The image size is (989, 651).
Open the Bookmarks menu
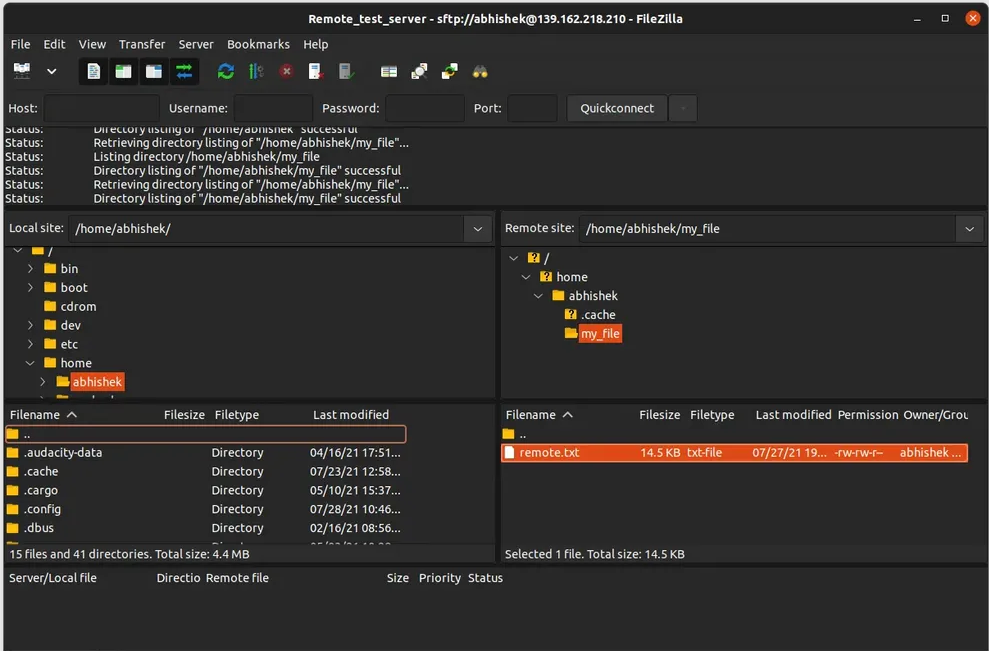click(x=258, y=44)
